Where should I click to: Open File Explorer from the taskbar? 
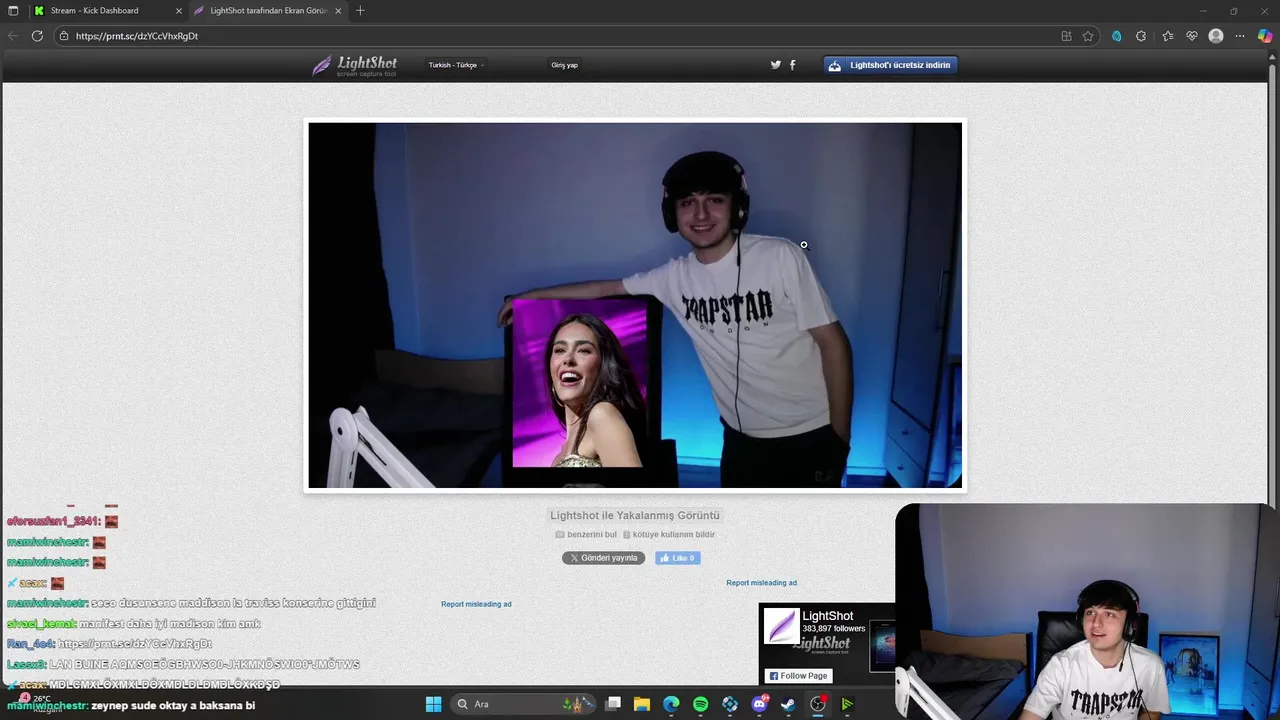click(642, 704)
